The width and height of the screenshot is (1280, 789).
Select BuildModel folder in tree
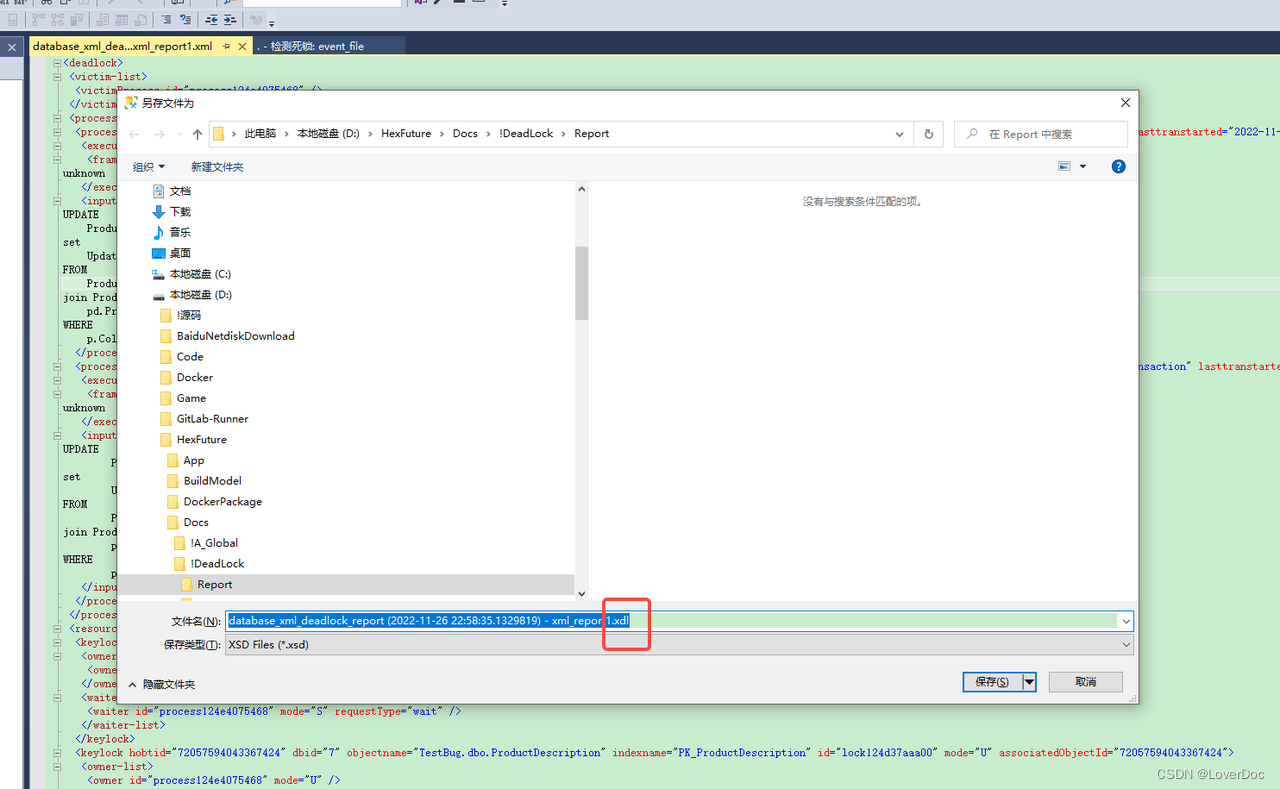point(212,481)
